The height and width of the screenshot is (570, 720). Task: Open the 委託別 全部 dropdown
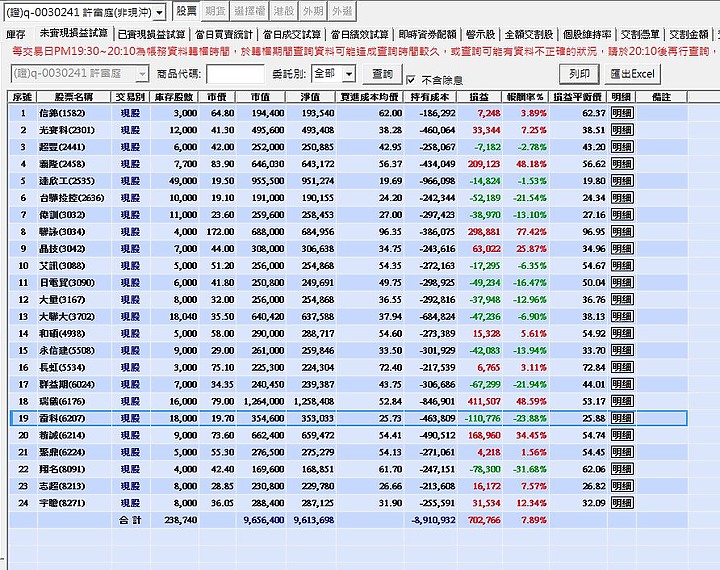(349, 73)
